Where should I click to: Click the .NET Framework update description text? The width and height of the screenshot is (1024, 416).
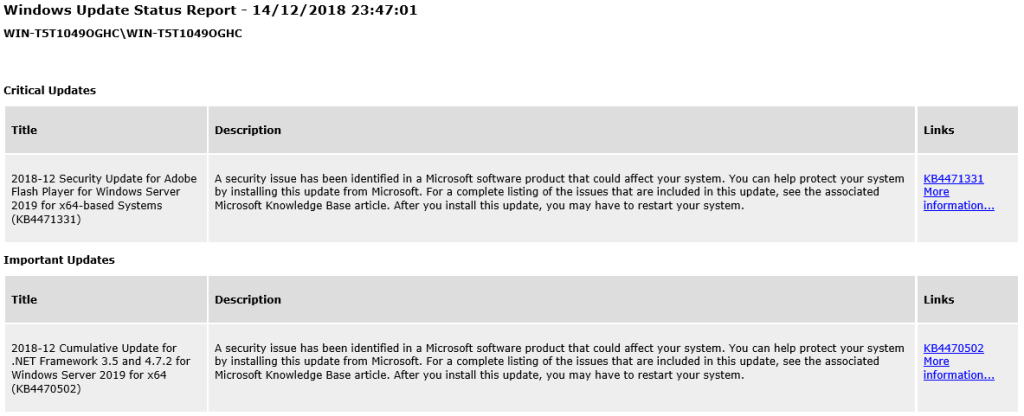coord(560,362)
